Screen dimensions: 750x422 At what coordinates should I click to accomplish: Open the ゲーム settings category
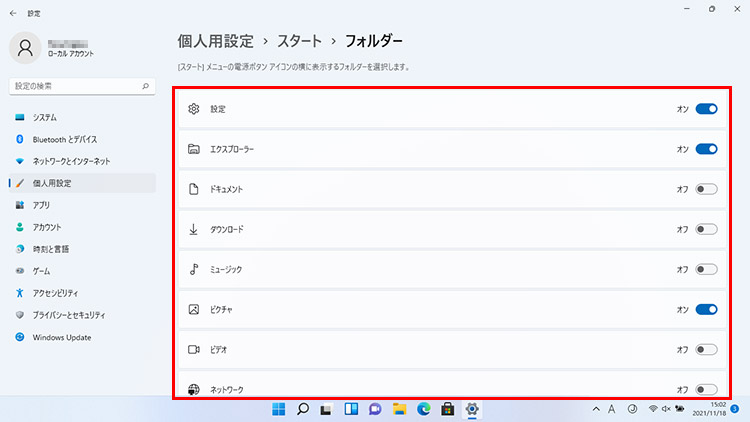pyautogui.click(x=43, y=271)
